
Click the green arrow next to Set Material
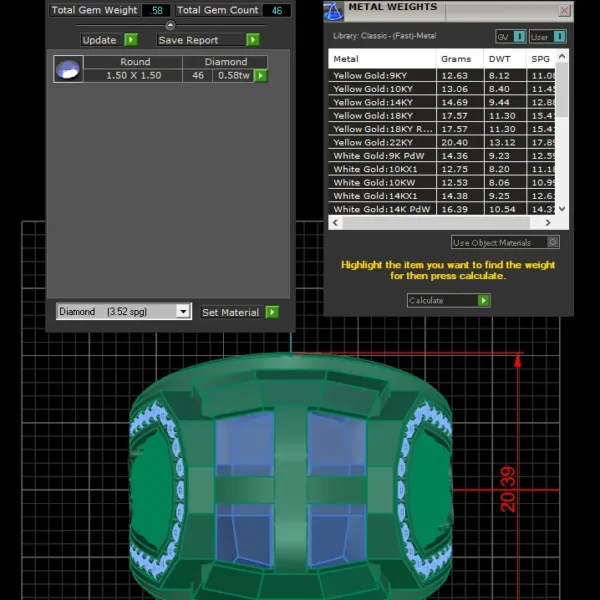pyautogui.click(x=272, y=312)
